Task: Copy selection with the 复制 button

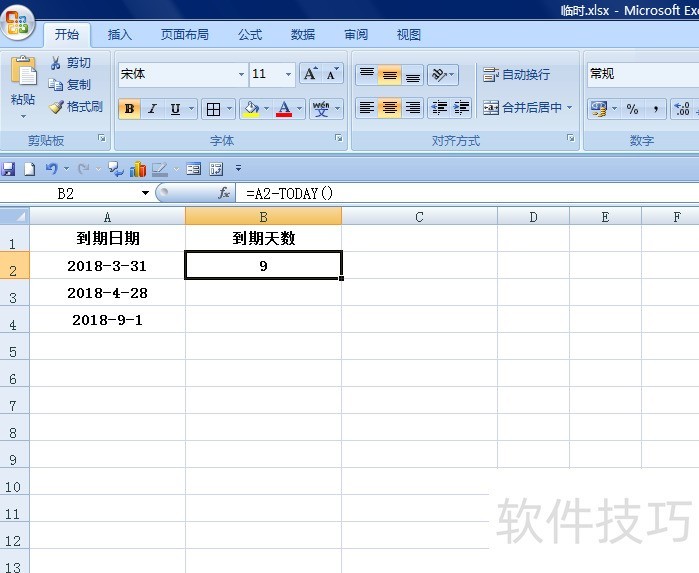Action: (70, 85)
